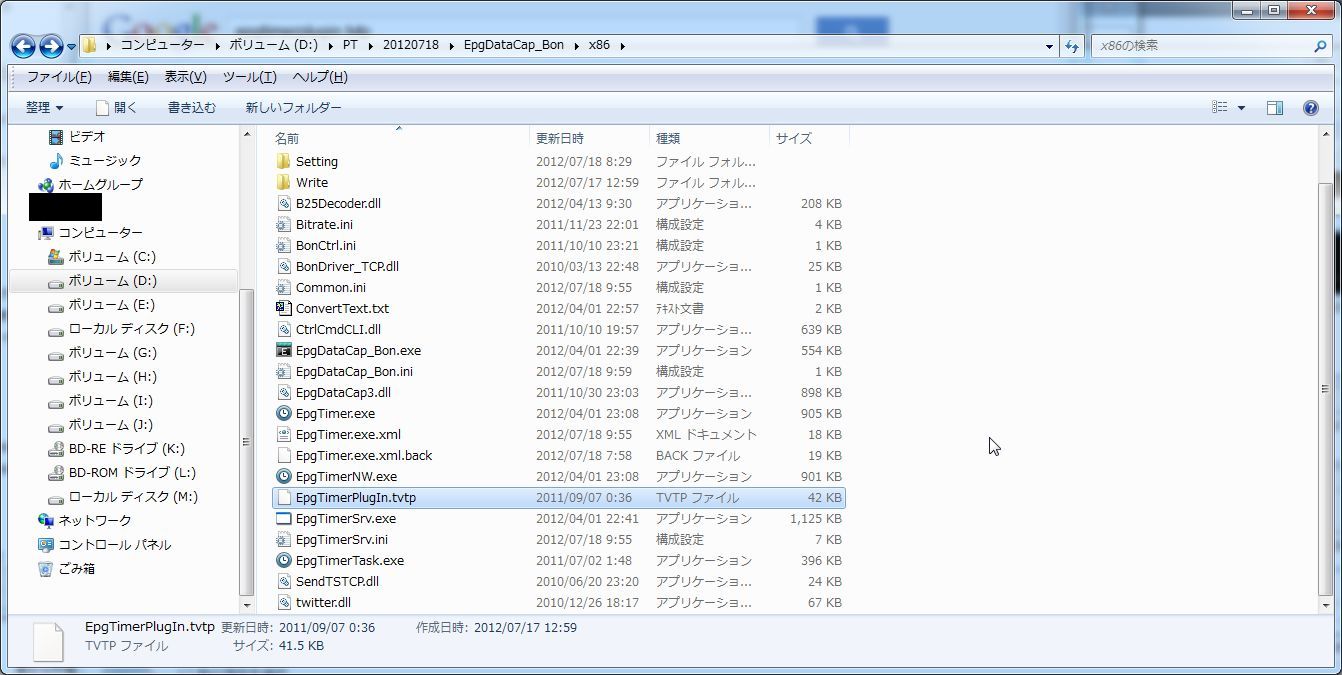This screenshot has width=1342, height=675.
Task: Select the file named SendTSTCP.dll
Action: tap(337, 581)
